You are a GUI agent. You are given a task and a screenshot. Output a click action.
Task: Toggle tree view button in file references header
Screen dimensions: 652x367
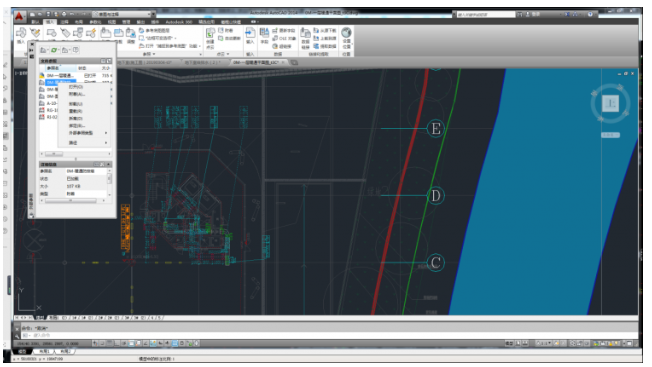(109, 61)
